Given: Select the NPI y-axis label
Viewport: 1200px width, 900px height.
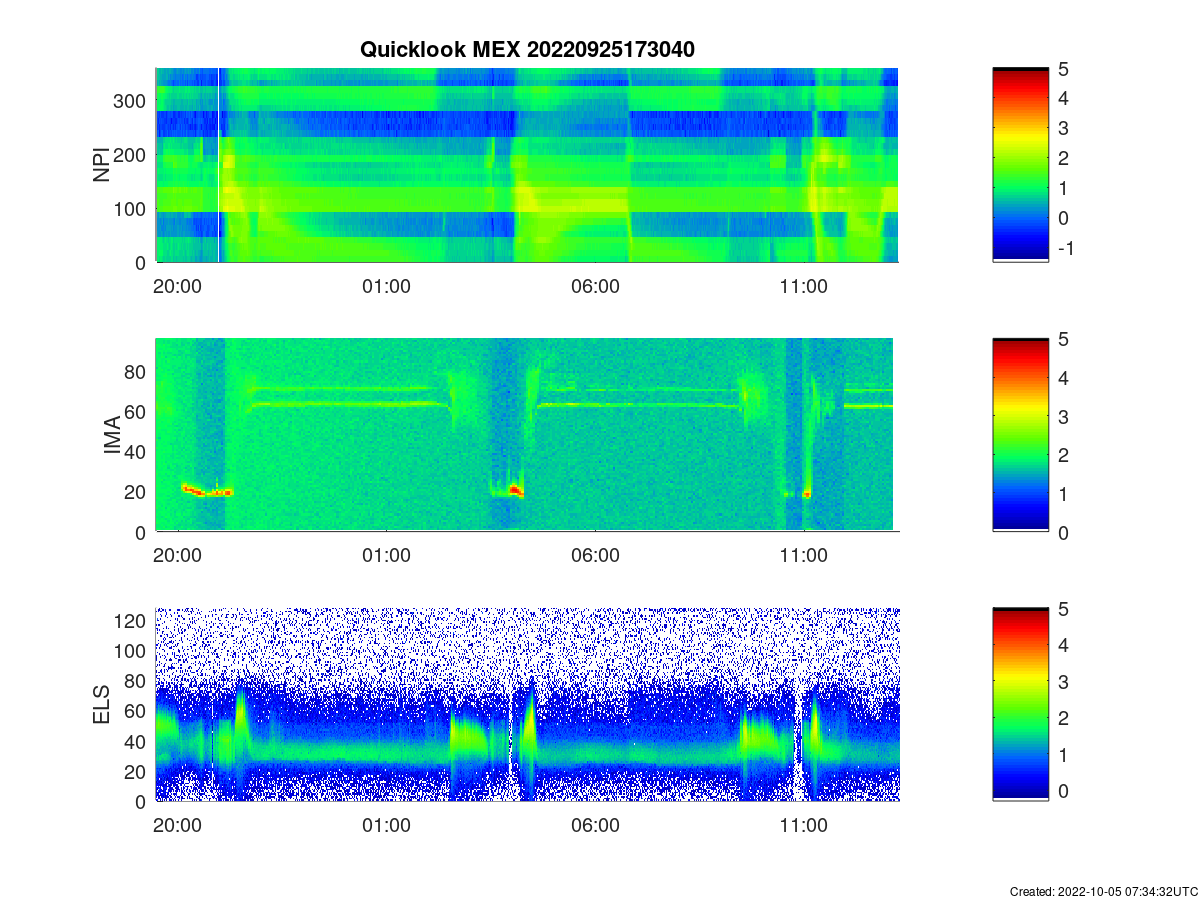Looking at the screenshot, I should coord(102,165).
